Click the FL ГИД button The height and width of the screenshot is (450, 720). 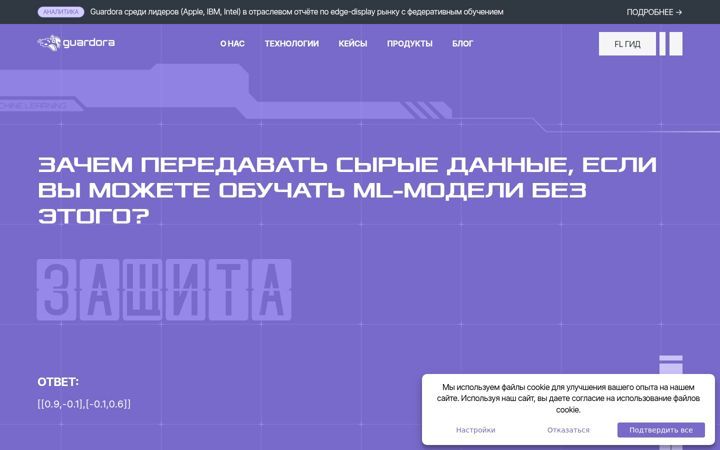627,44
